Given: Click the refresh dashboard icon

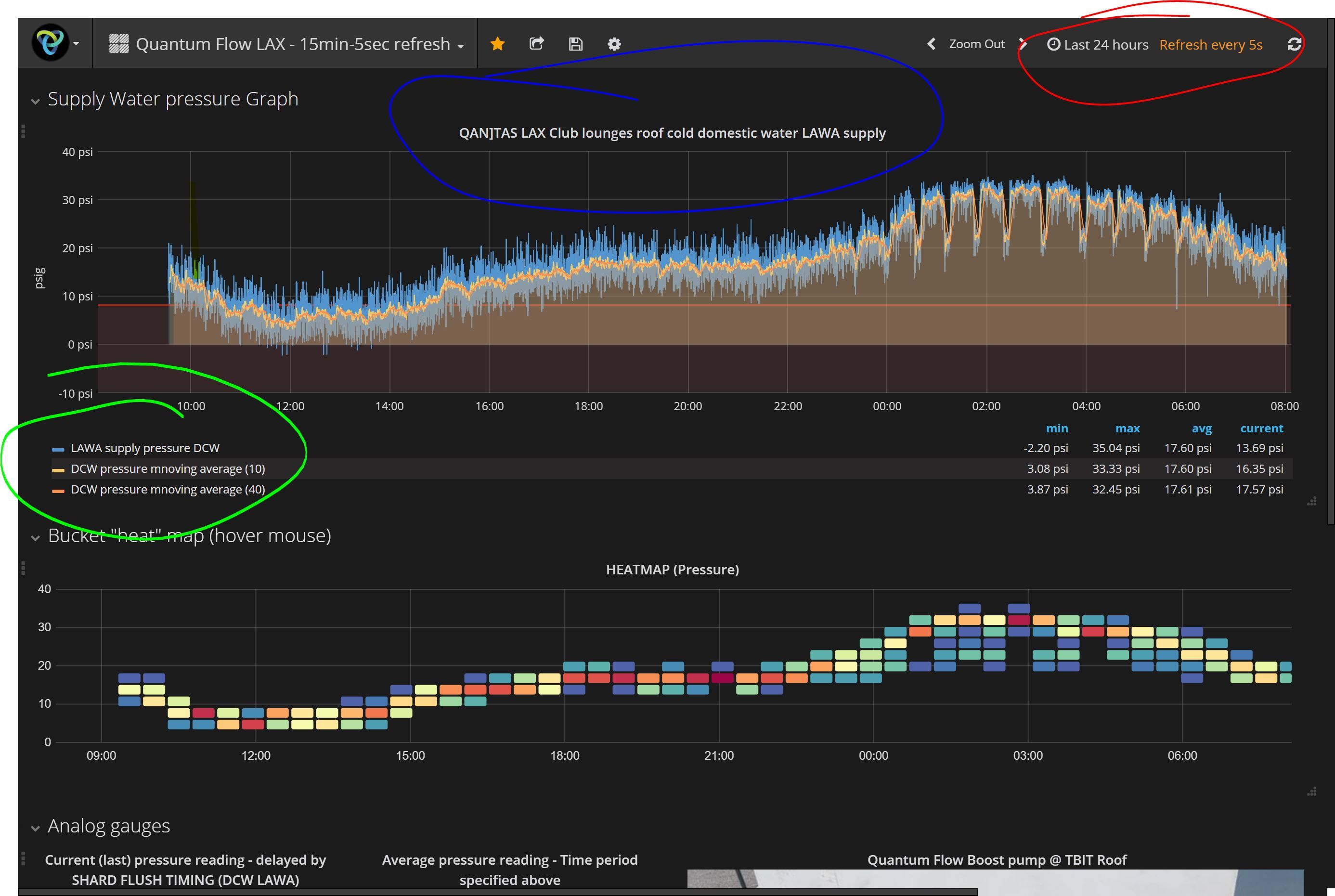Looking at the screenshot, I should (x=1295, y=44).
